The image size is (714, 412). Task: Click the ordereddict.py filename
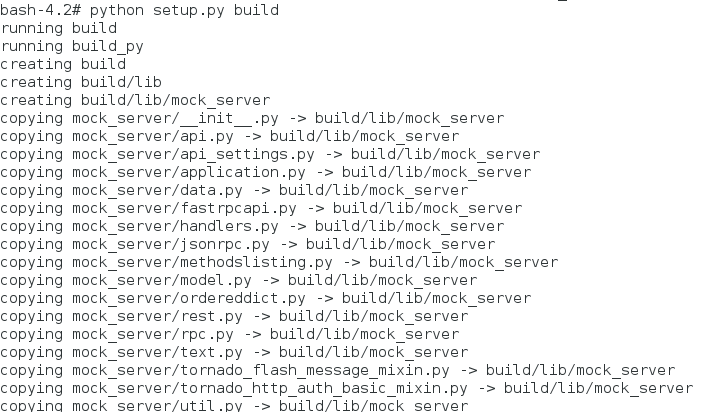(244, 298)
